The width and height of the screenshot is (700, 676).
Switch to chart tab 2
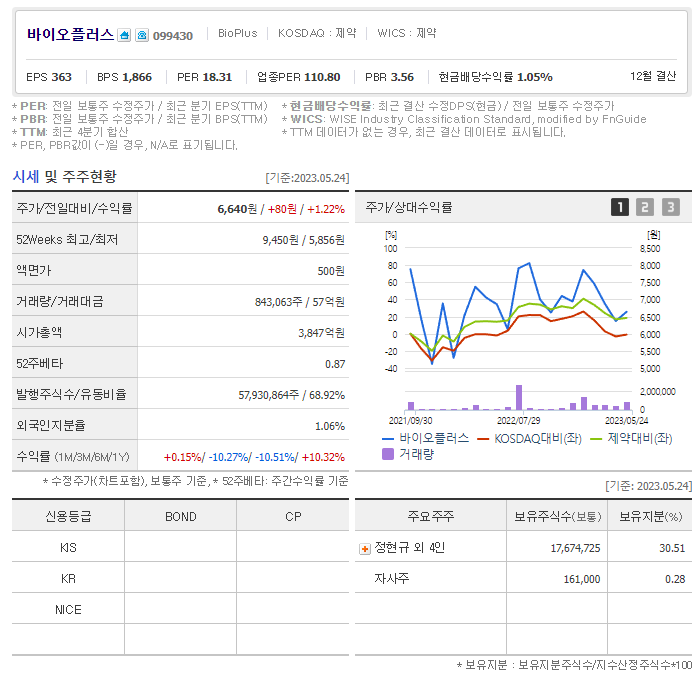click(x=645, y=207)
